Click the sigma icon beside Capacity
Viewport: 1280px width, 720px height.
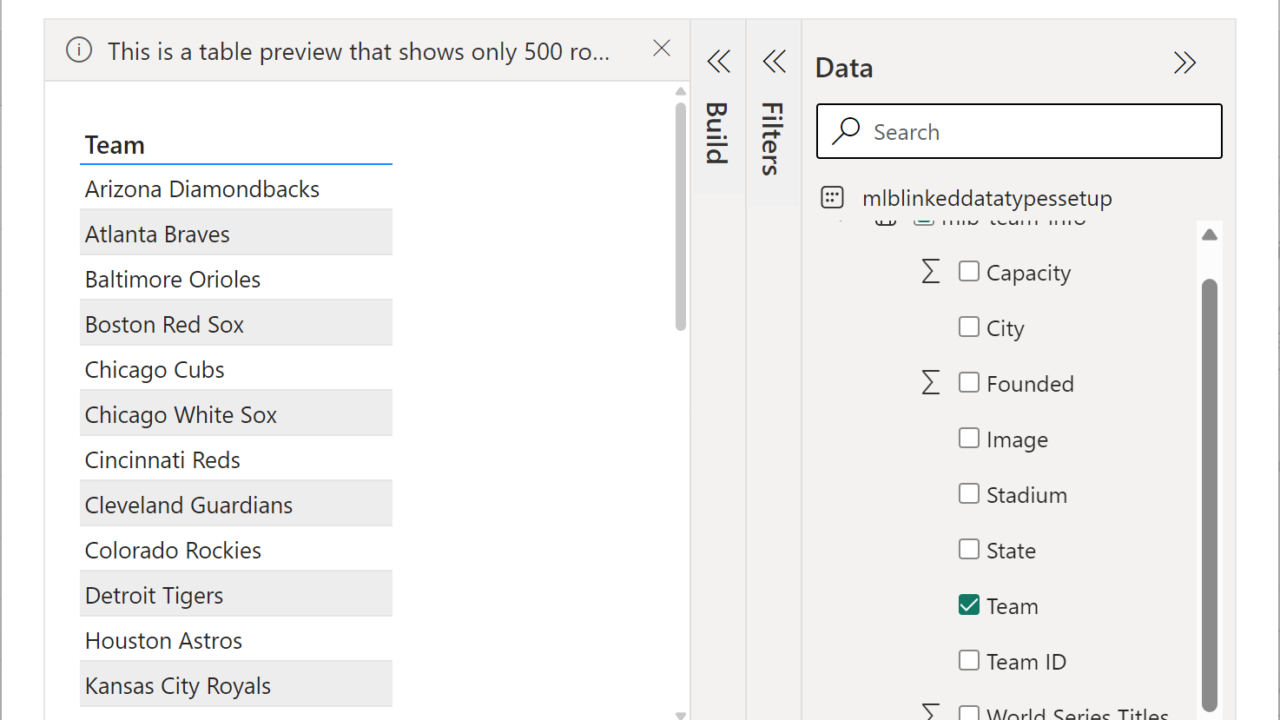tap(930, 272)
